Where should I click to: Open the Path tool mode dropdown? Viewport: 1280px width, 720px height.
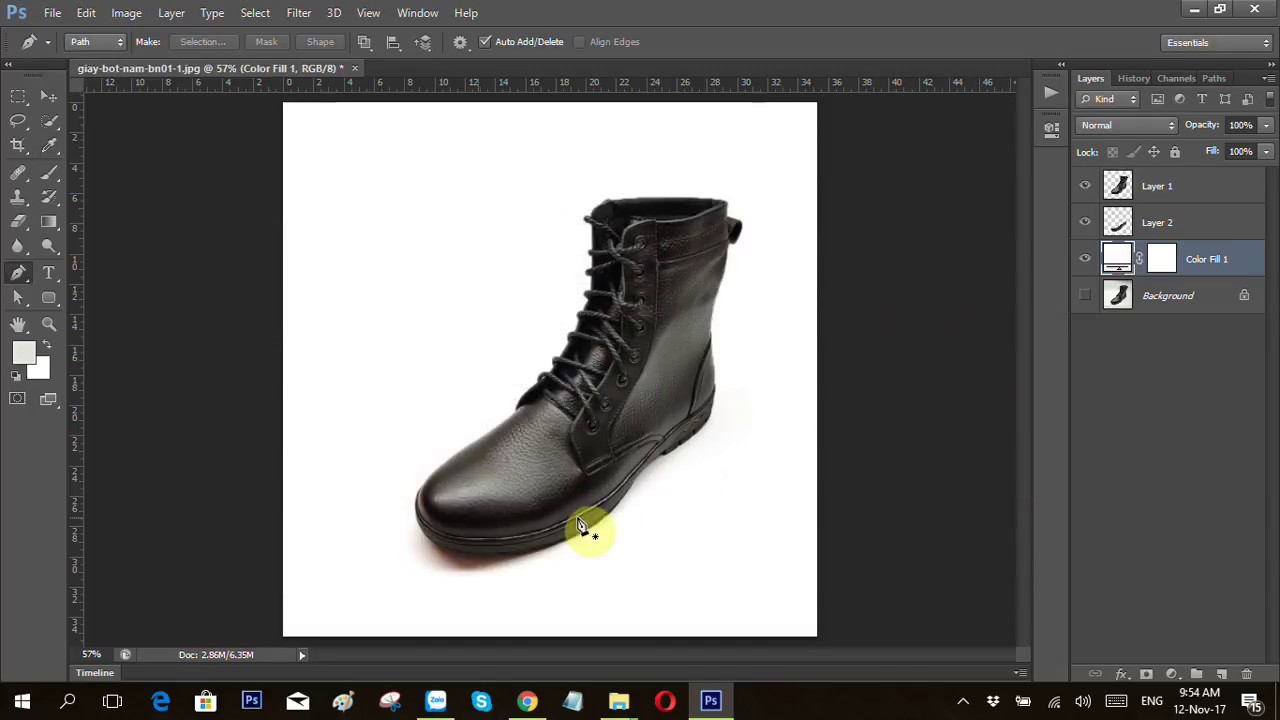point(96,42)
